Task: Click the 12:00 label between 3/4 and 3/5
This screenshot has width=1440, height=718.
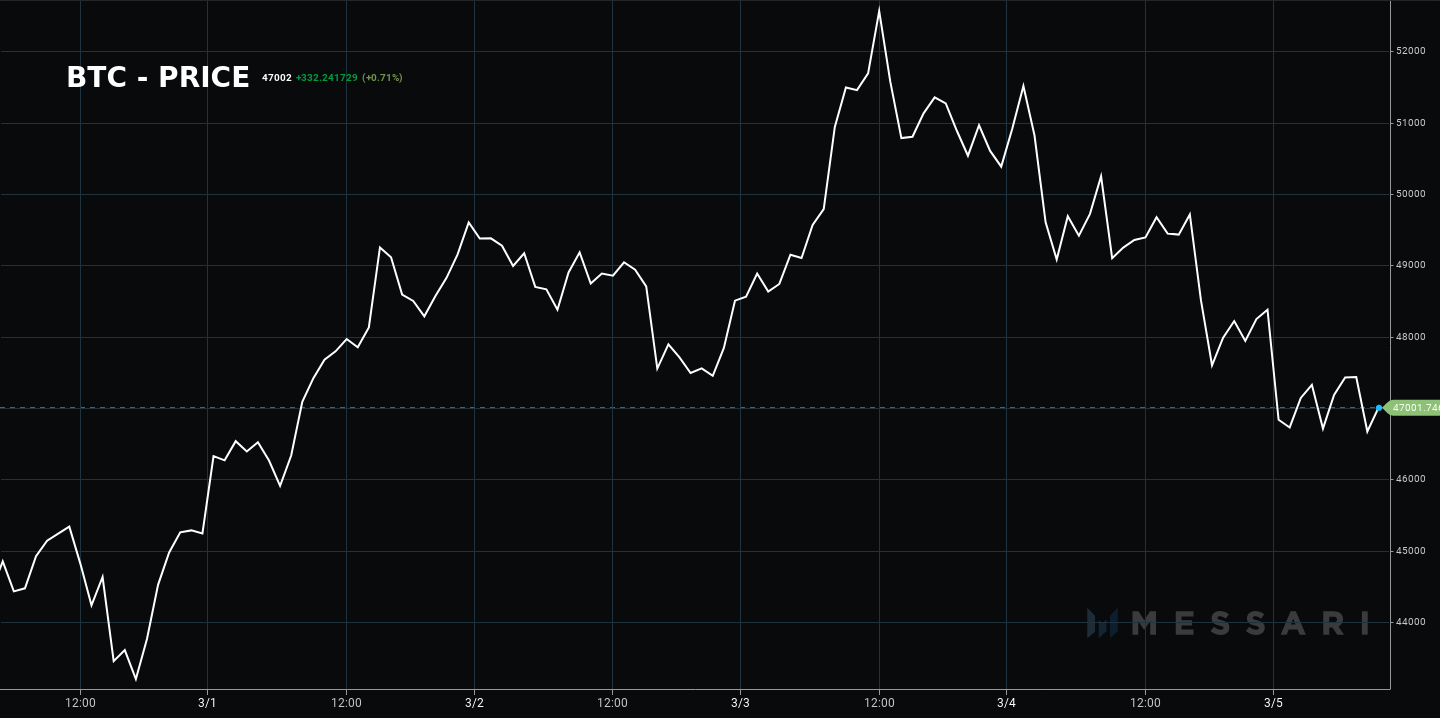Action: [1145, 703]
